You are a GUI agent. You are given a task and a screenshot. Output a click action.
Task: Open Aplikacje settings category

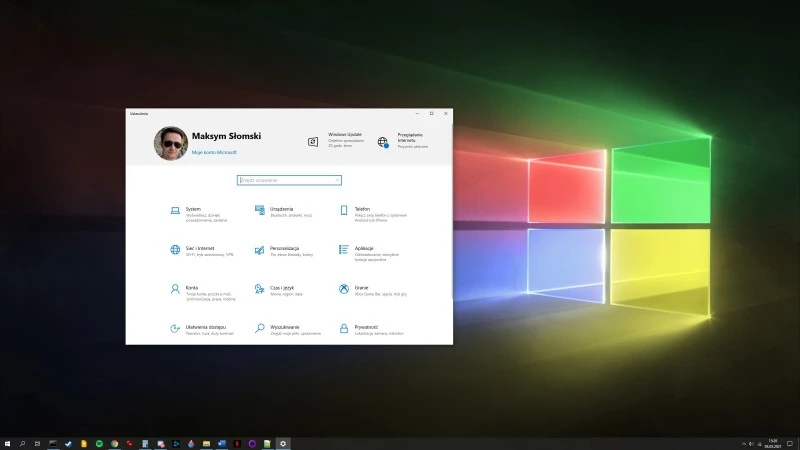click(x=369, y=253)
